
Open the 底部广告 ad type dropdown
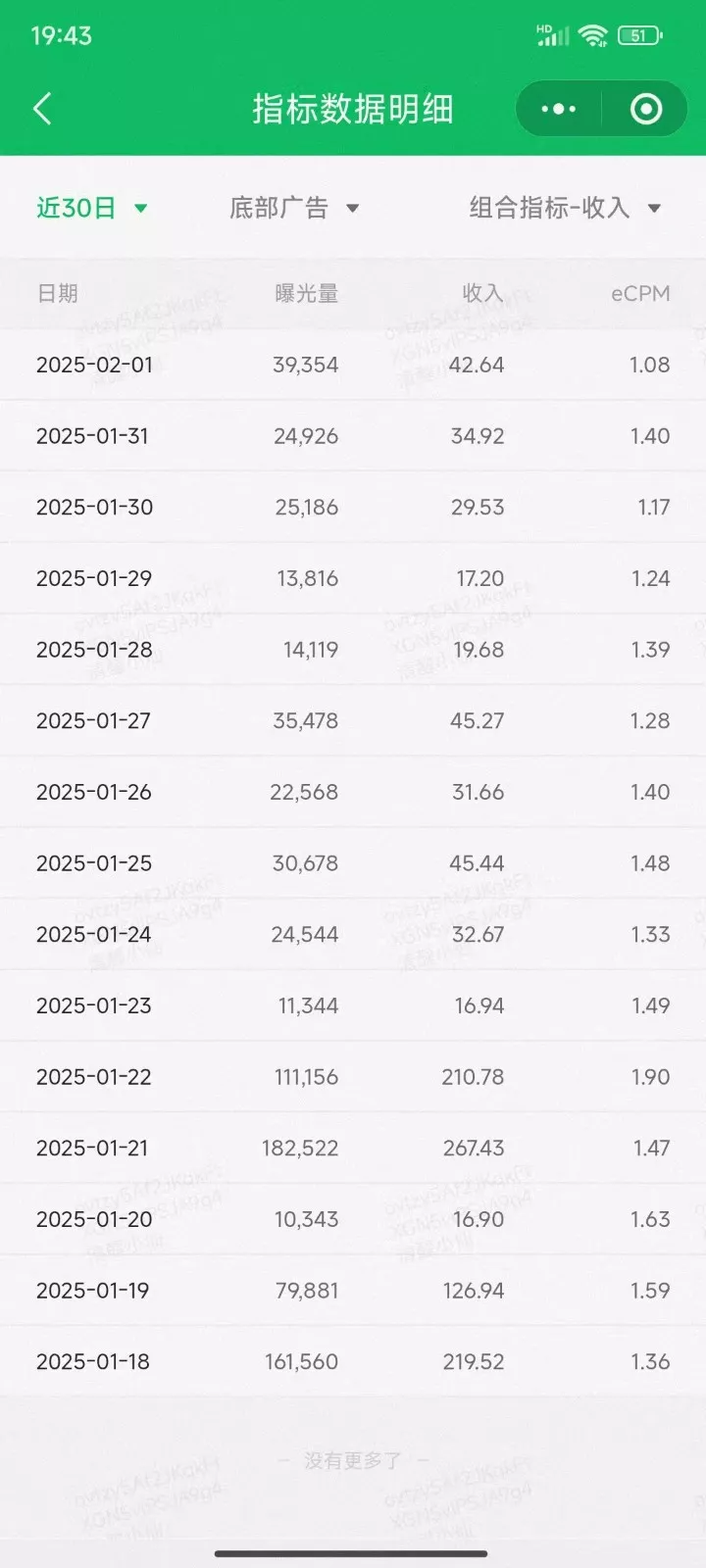[x=294, y=208]
